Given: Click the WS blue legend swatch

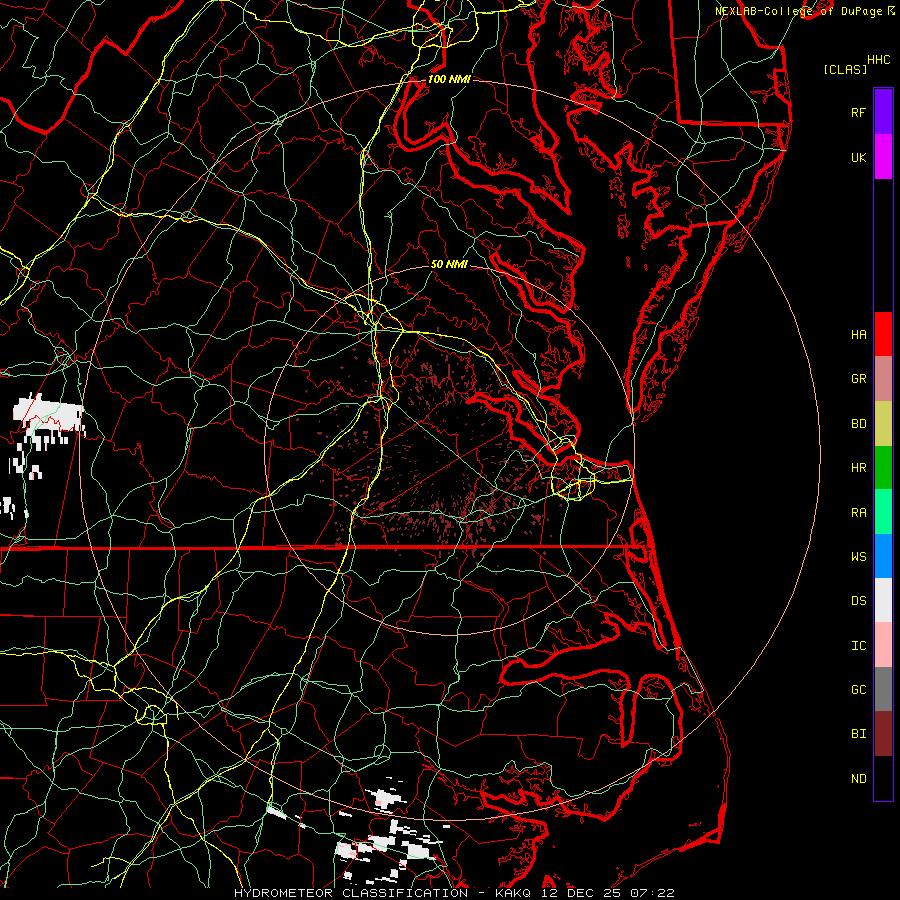Looking at the screenshot, I should coord(883,556).
